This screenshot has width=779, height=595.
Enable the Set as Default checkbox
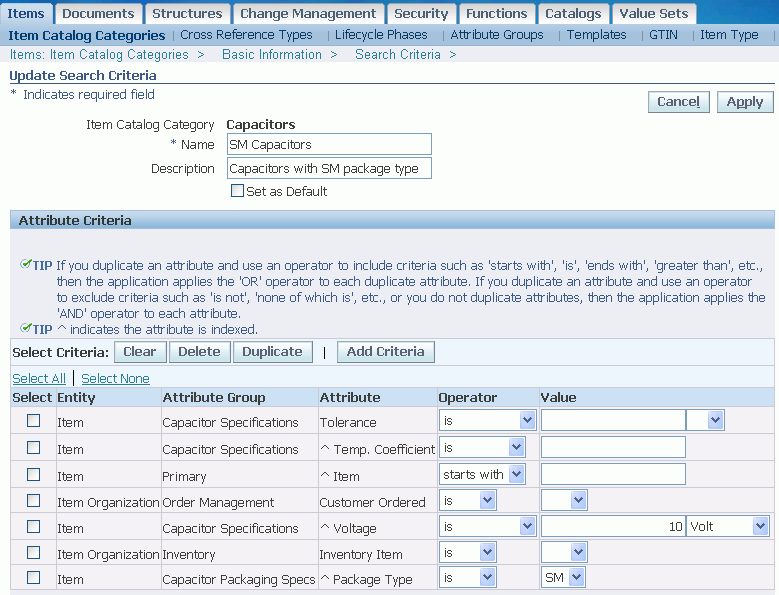coord(237,191)
